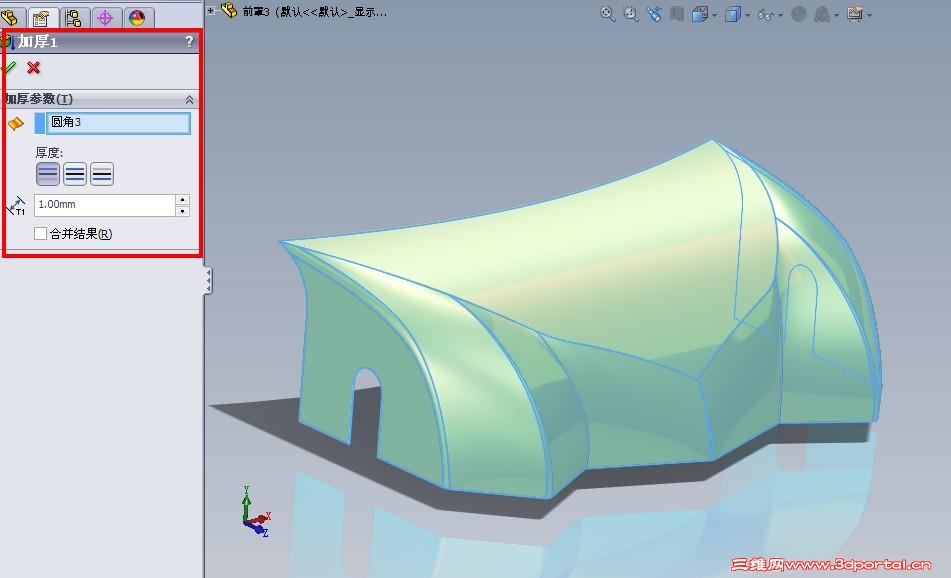Click the XYZ coordinate triad
Image resolution: width=951 pixels, height=578 pixels.
[x=255, y=511]
